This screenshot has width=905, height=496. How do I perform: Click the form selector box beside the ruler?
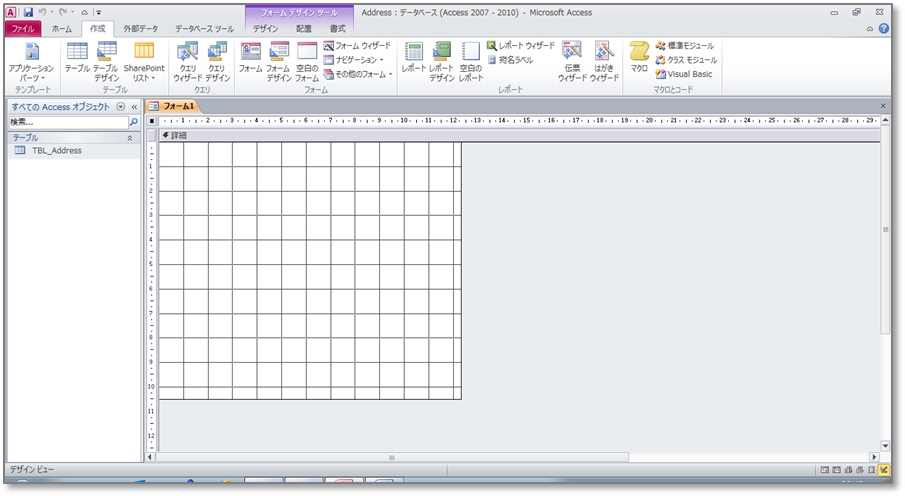click(152, 121)
